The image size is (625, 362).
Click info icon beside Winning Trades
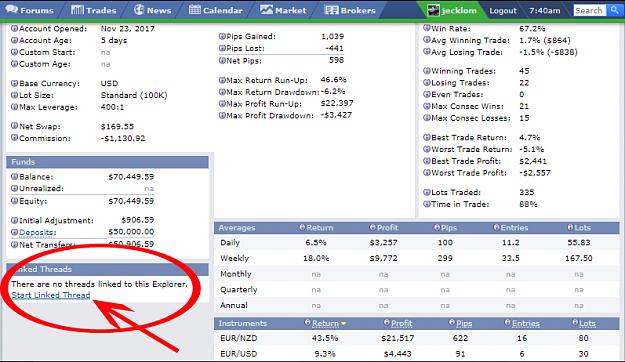point(427,71)
